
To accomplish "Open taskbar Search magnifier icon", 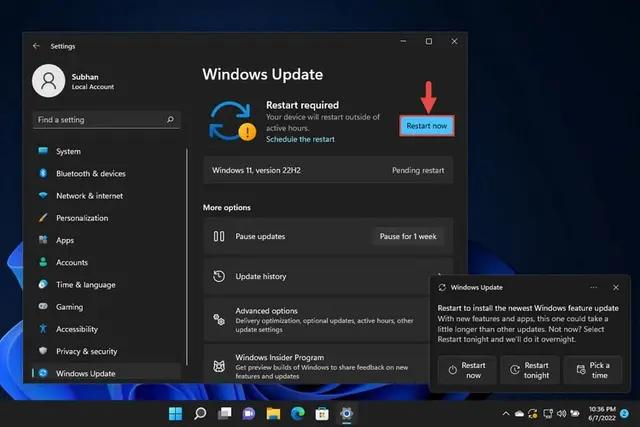I will 200,414.
